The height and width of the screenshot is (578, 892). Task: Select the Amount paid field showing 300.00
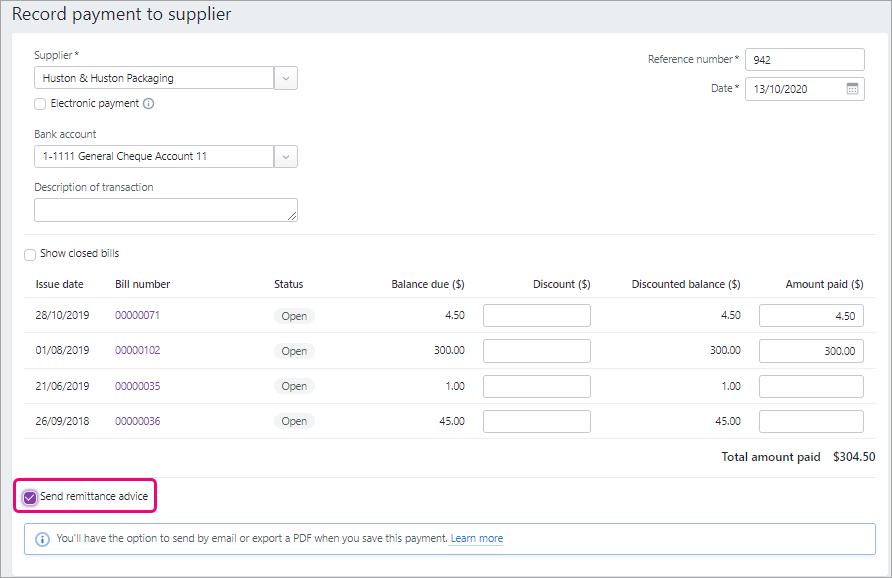coord(810,351)
